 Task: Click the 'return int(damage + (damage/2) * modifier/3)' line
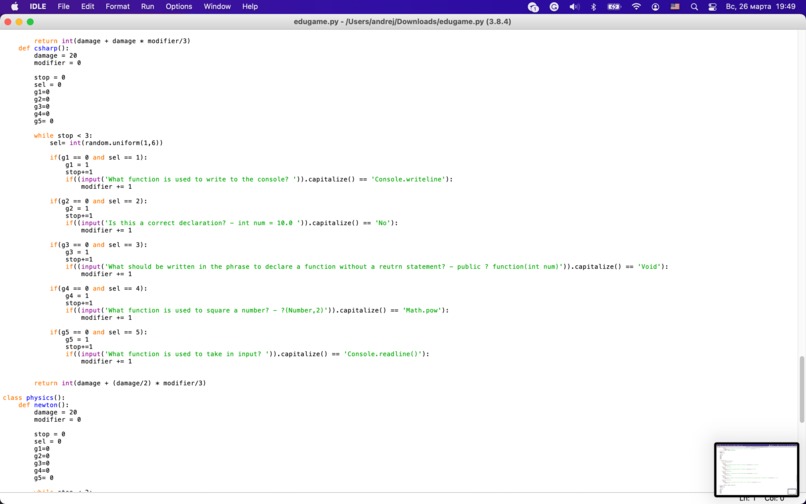[120, 383]
